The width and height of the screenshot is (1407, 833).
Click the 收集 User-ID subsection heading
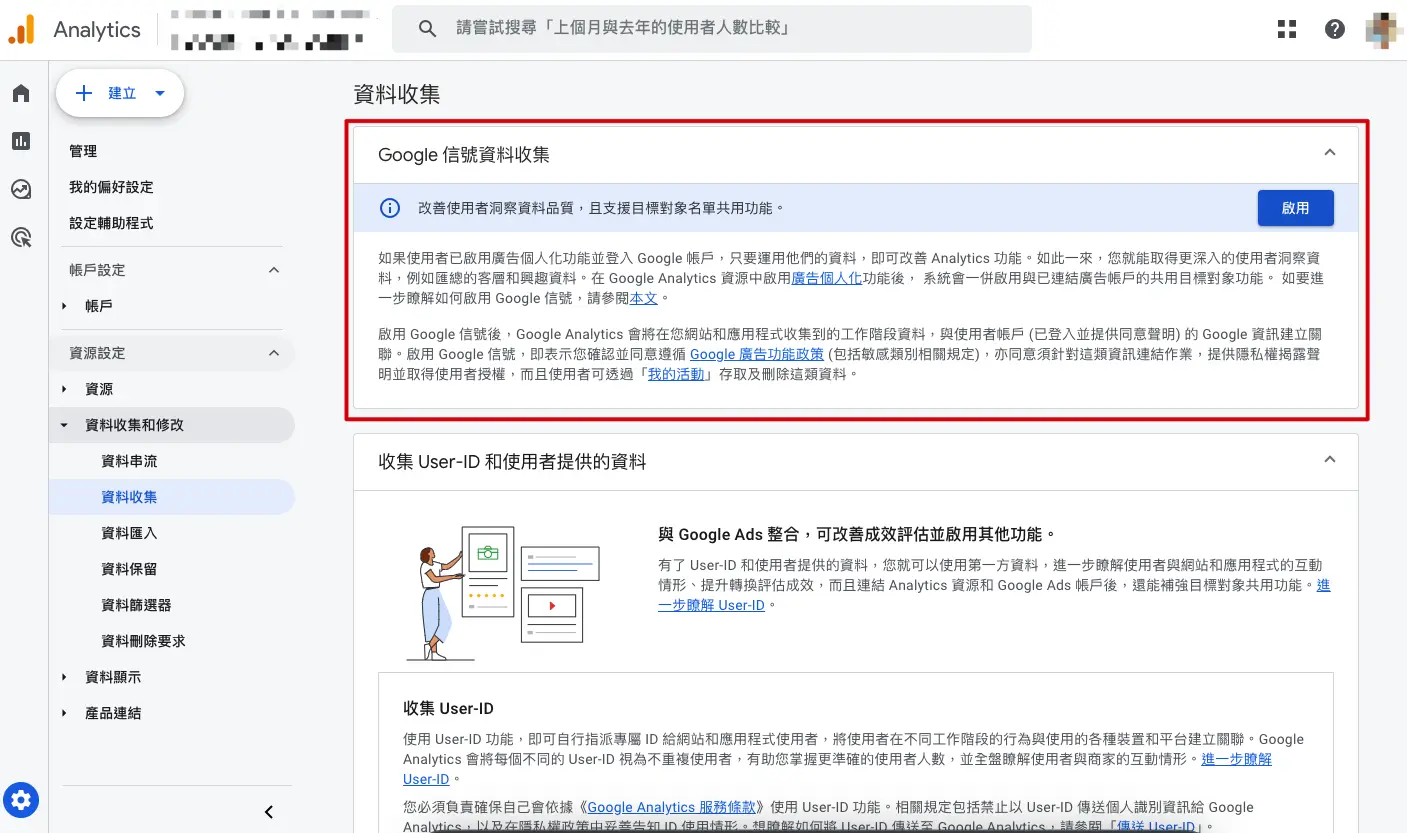tap(448, 708)
